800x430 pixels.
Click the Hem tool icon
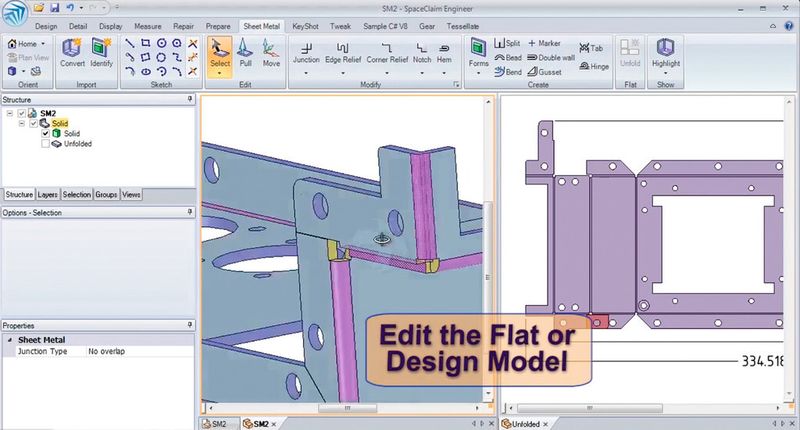point(444,48)
